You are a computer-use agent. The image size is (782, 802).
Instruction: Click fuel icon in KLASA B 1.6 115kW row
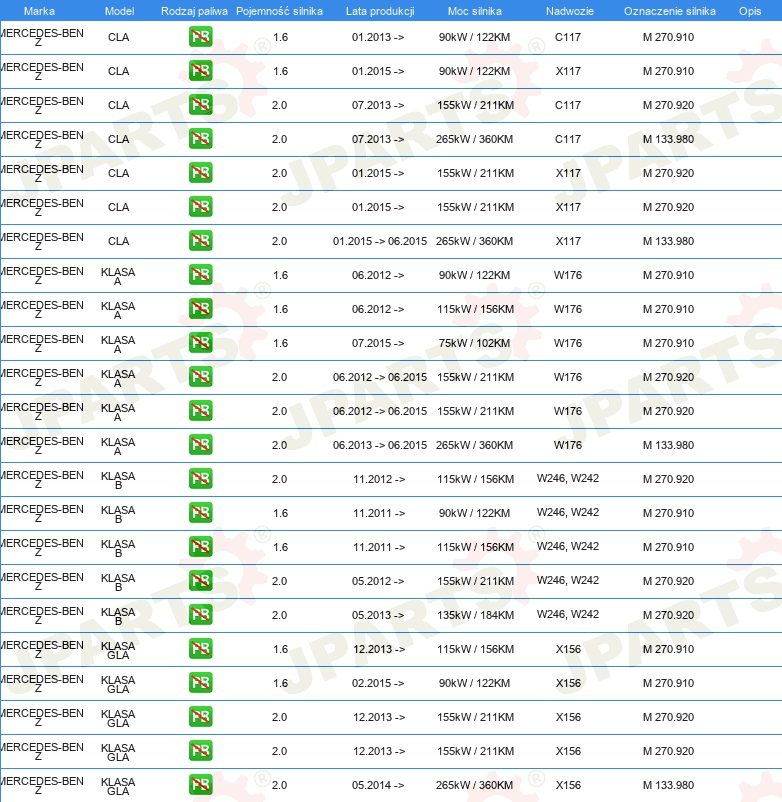pos(200,547)
